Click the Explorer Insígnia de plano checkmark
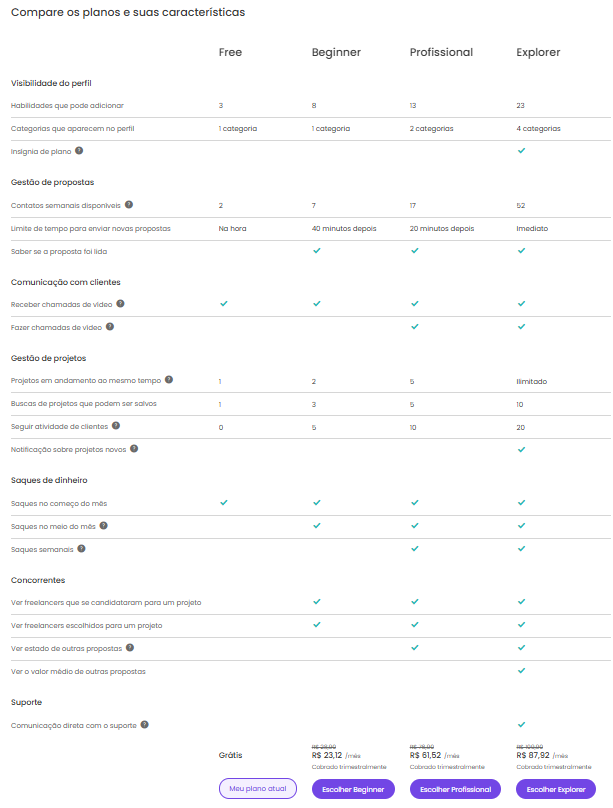This screenshot has width=613, height=808. (521, 151)
